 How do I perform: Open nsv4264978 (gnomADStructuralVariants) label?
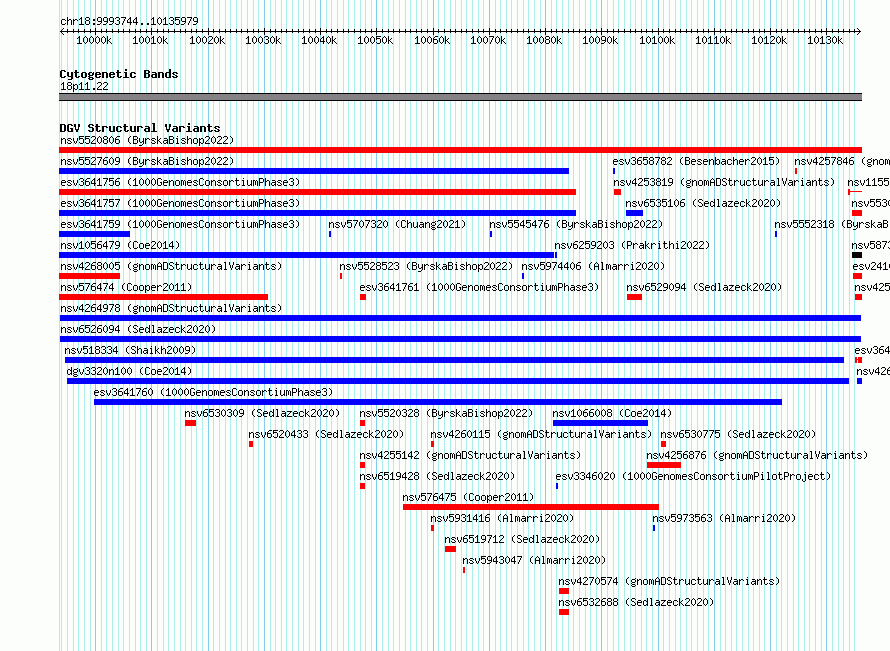171,308
